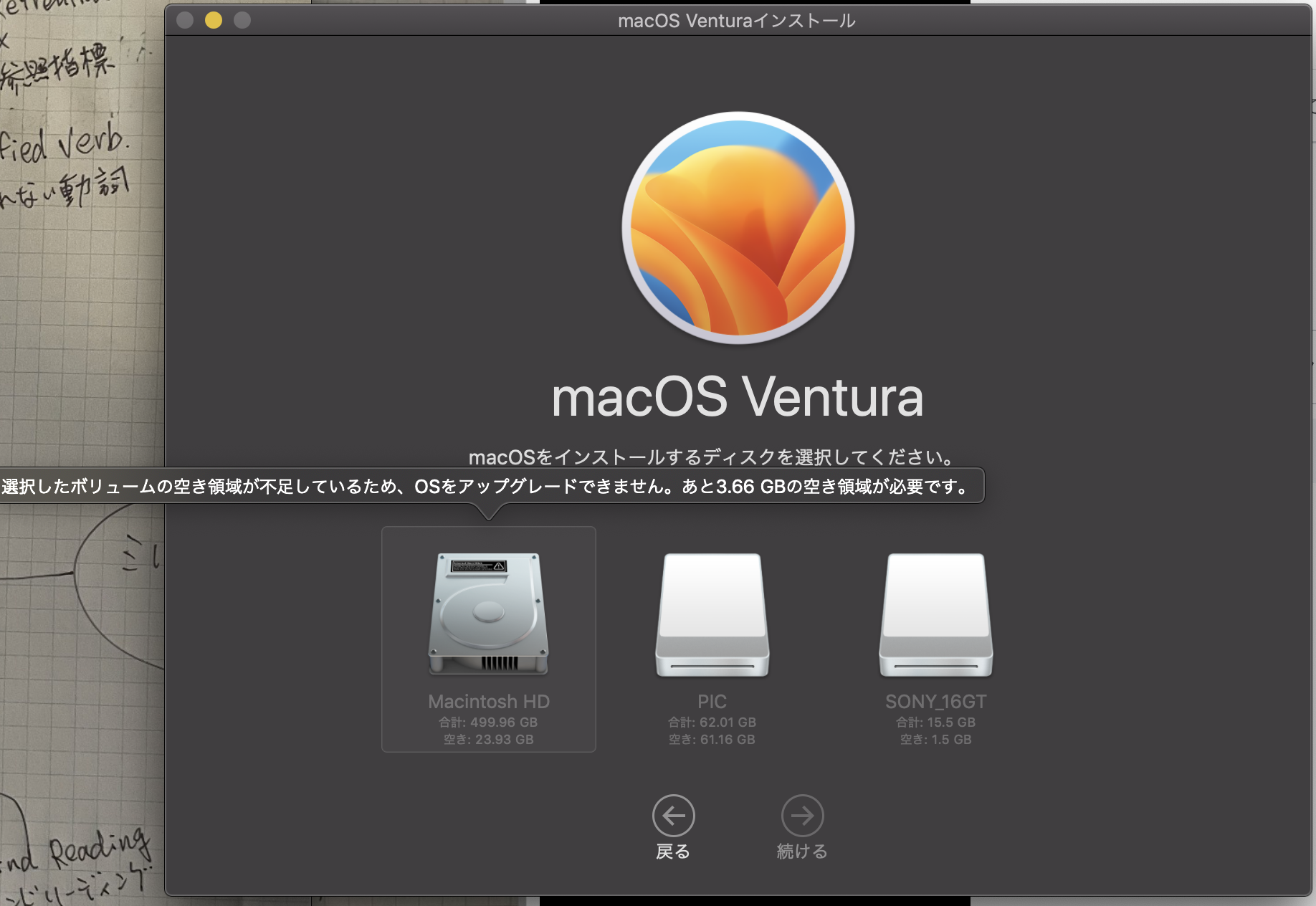Click the Macintosh HD volume name

point(489,701)
